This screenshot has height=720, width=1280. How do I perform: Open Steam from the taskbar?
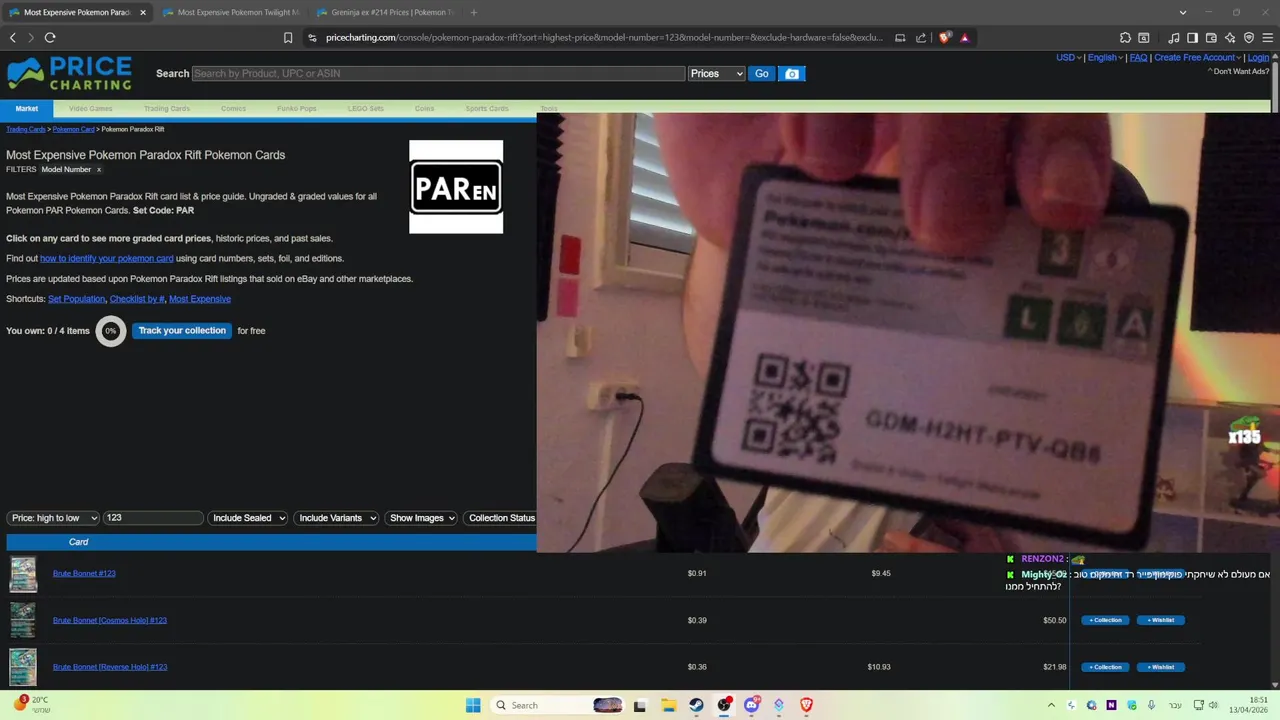point(696,705)
